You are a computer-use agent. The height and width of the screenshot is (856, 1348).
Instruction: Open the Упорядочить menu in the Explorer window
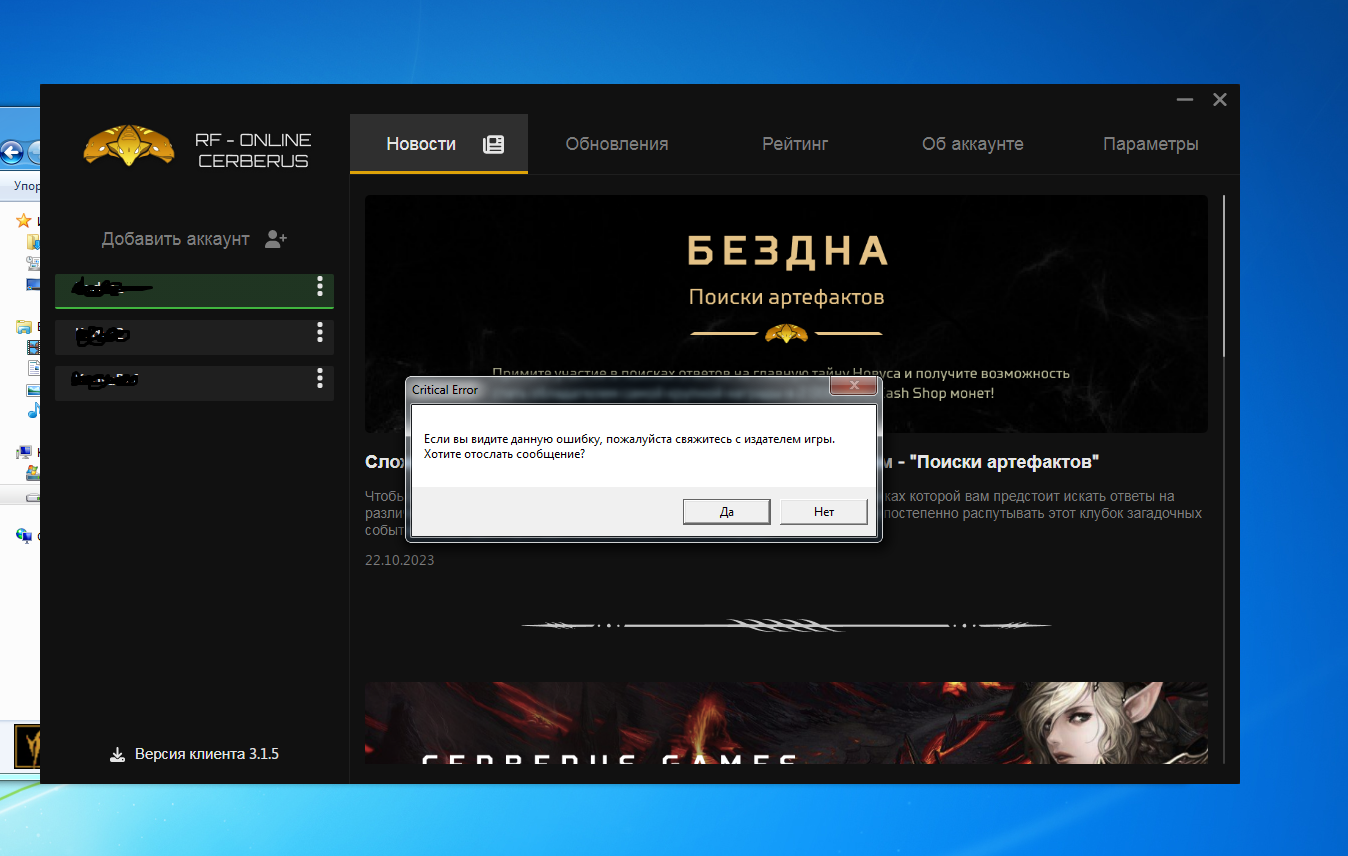(26, 186)
